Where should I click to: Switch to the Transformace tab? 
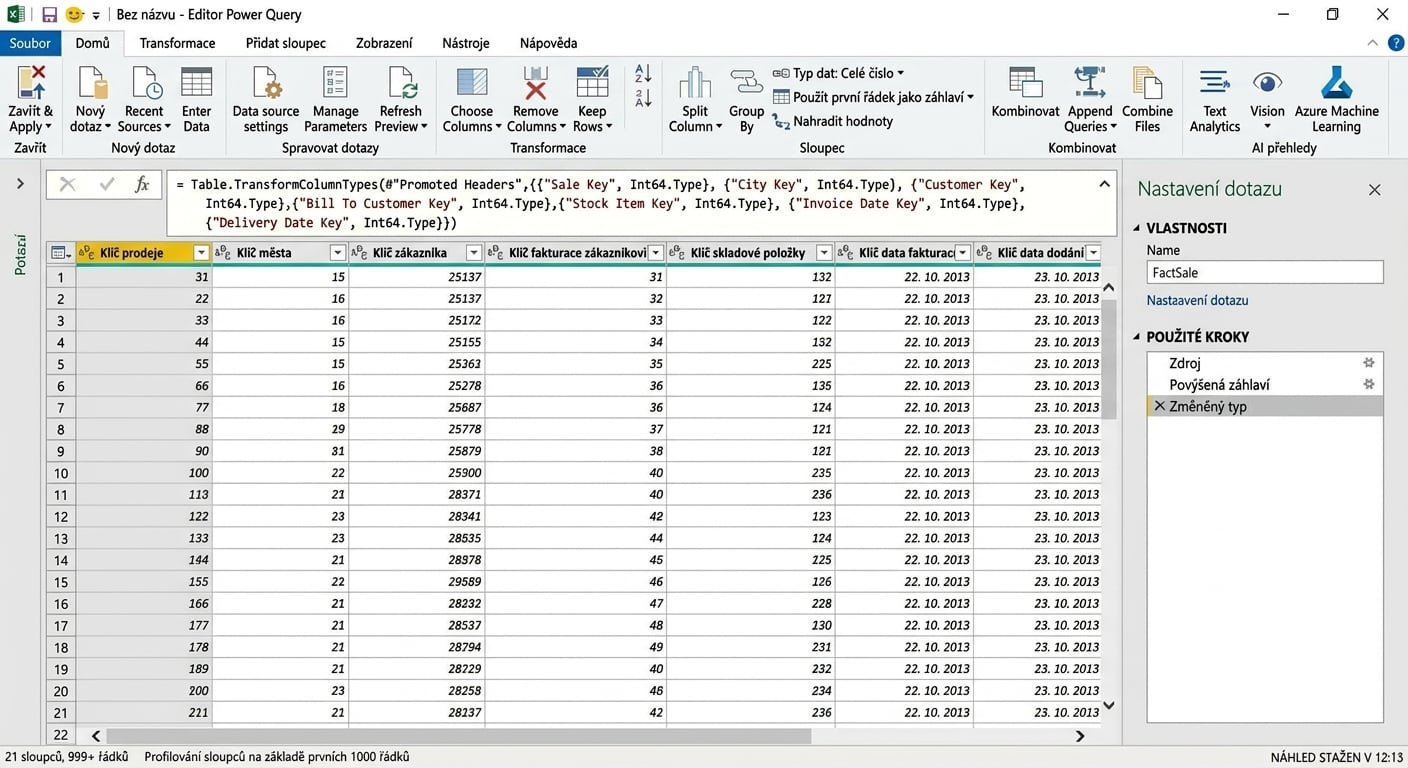point(177,43)
